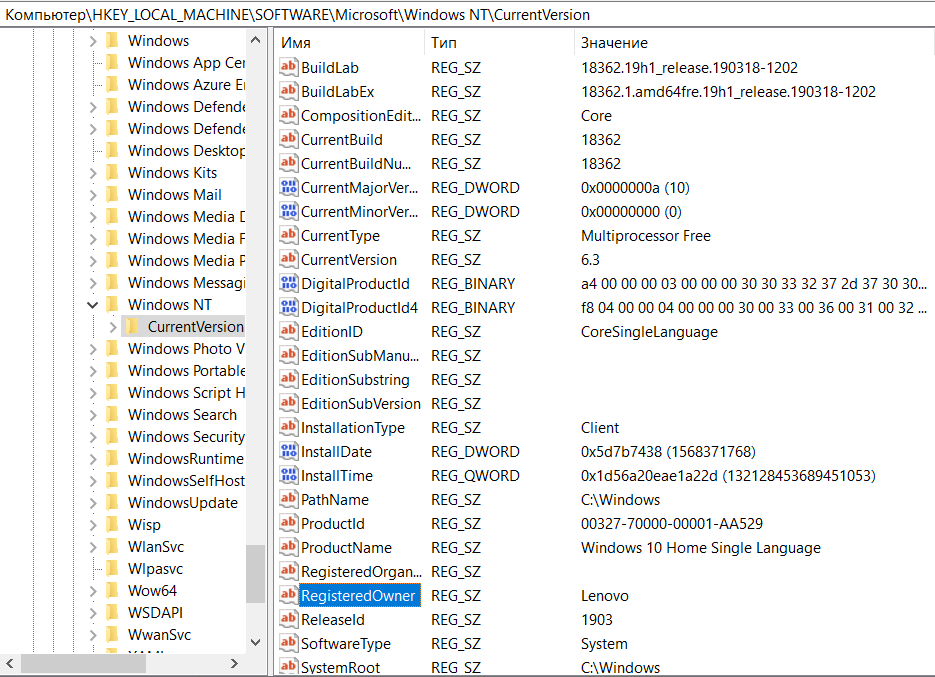Click the folder icon of WlanSvc
The image size is (935, 677).
[112, 546]
